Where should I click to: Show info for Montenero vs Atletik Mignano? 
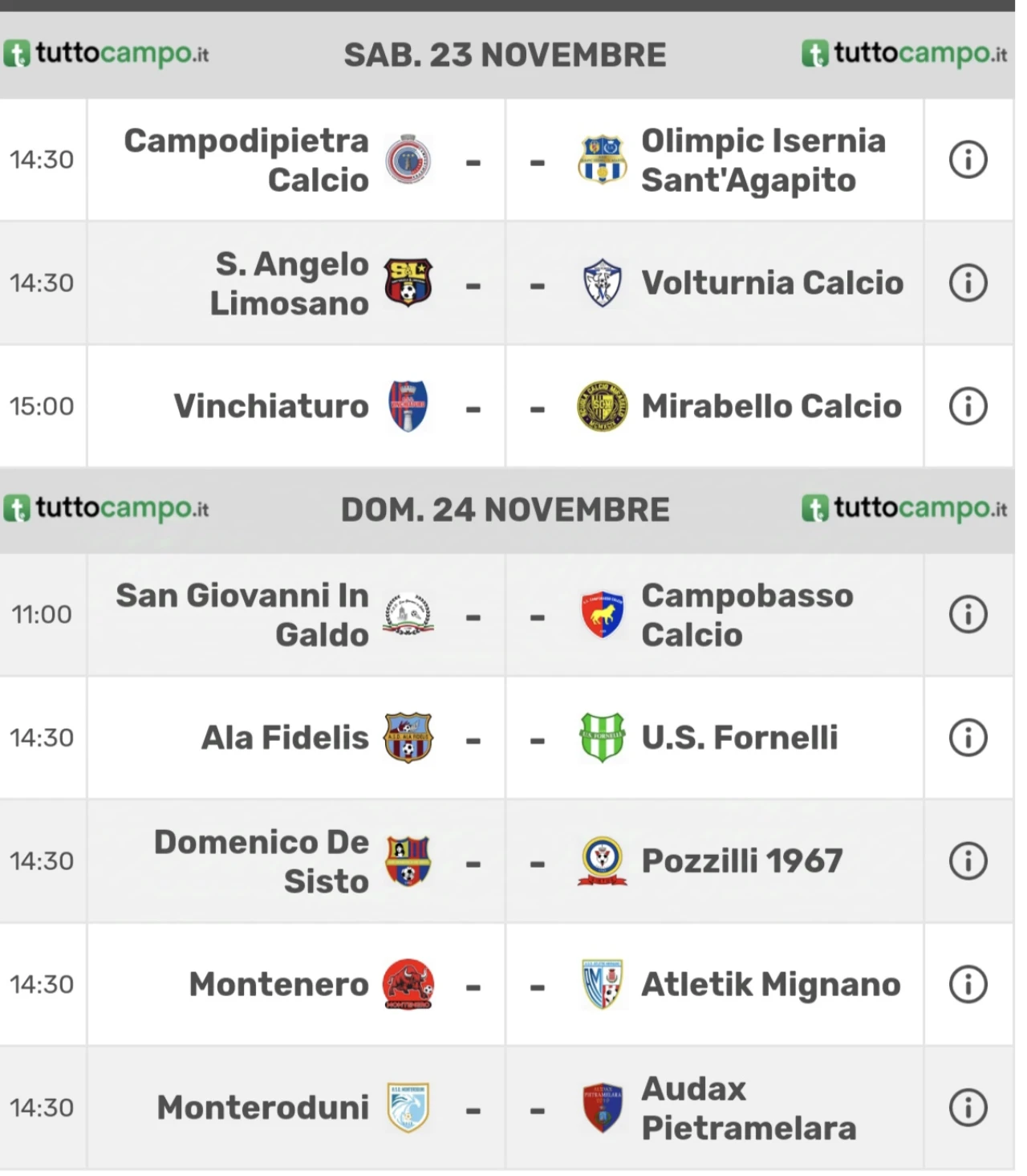click(x=968, y=984)
